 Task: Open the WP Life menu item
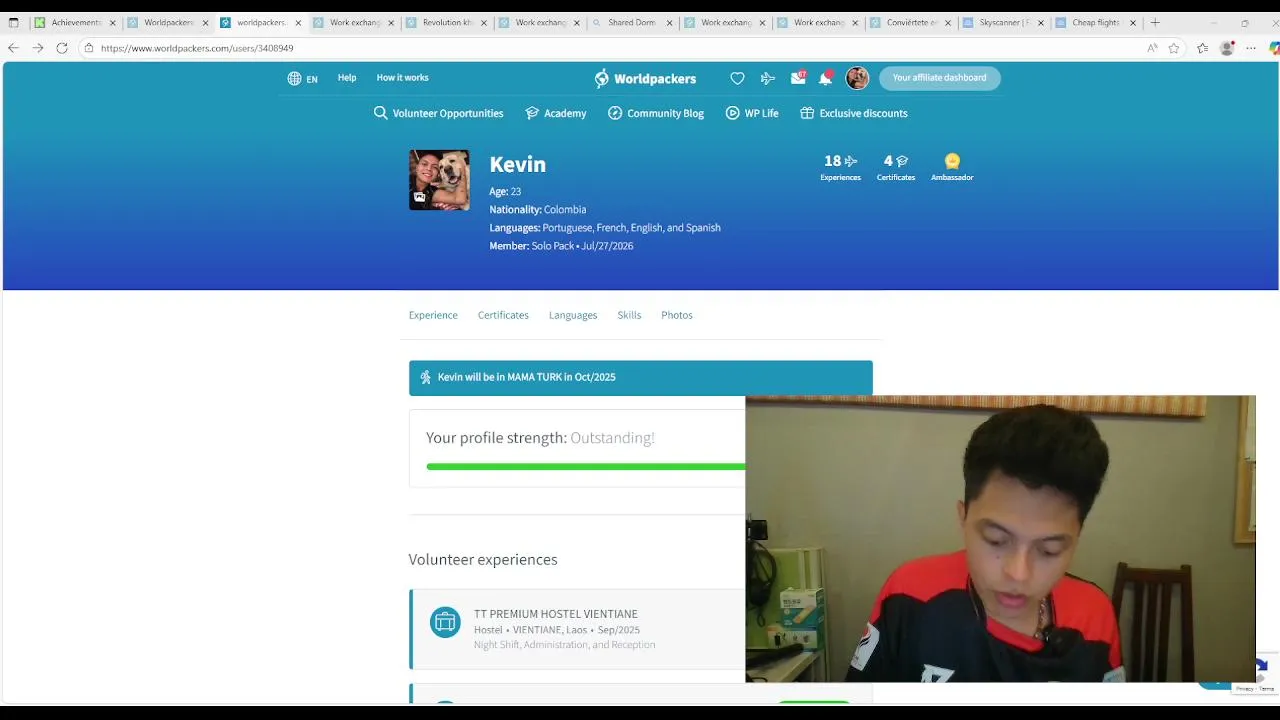(752, 113)
